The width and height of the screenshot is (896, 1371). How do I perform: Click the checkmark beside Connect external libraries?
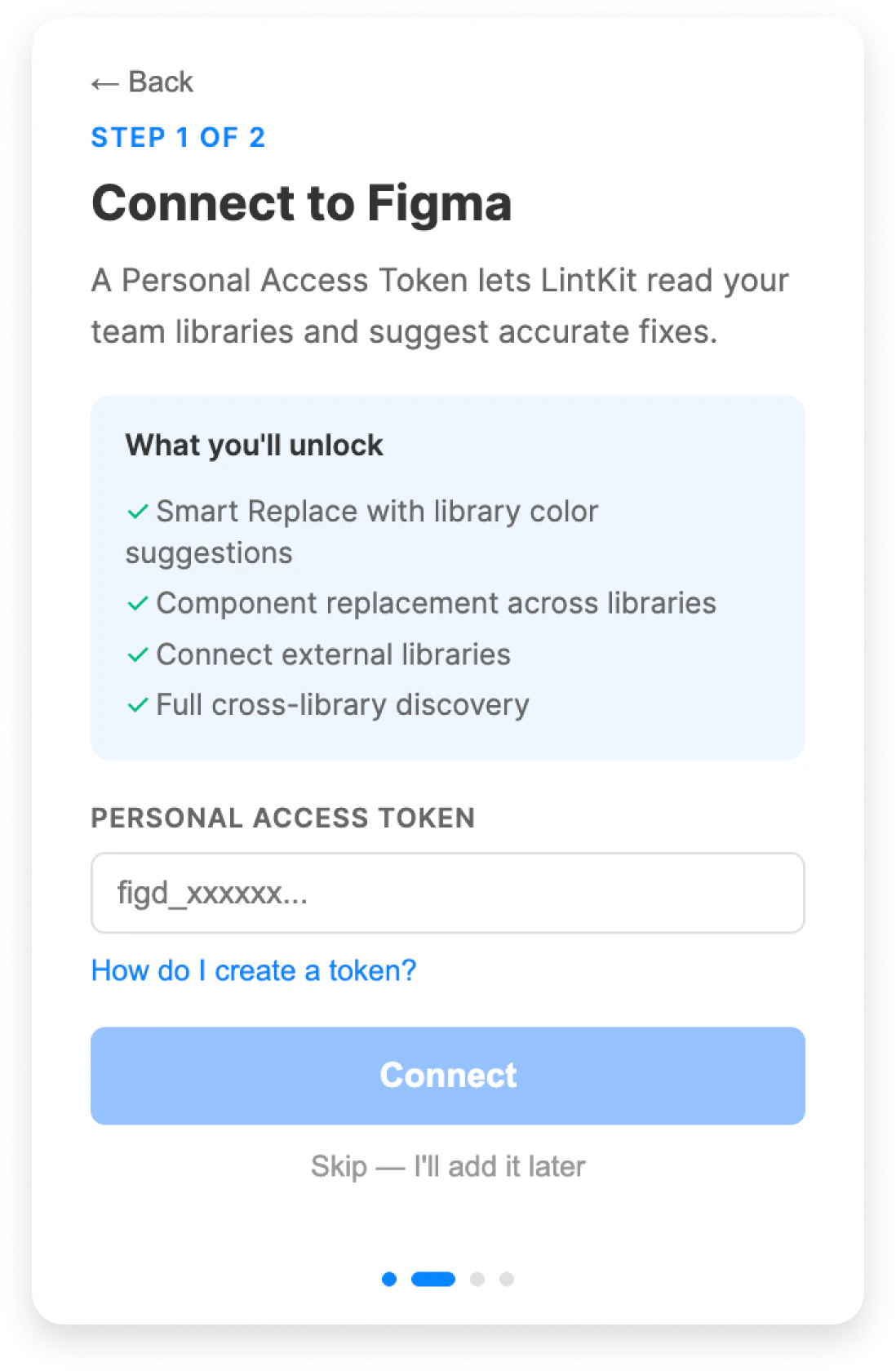(136, 654)
